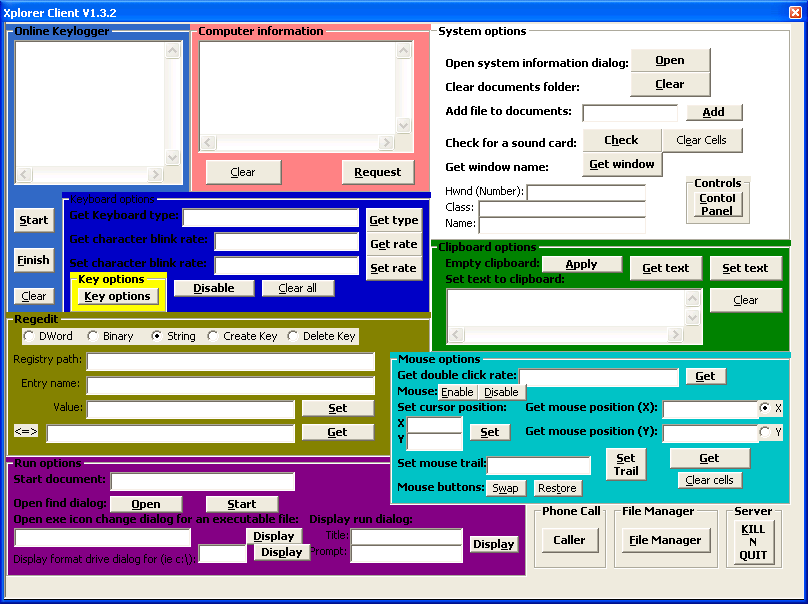
Task: Open the Contol Panel button in Controls
Action: (717, 204)
